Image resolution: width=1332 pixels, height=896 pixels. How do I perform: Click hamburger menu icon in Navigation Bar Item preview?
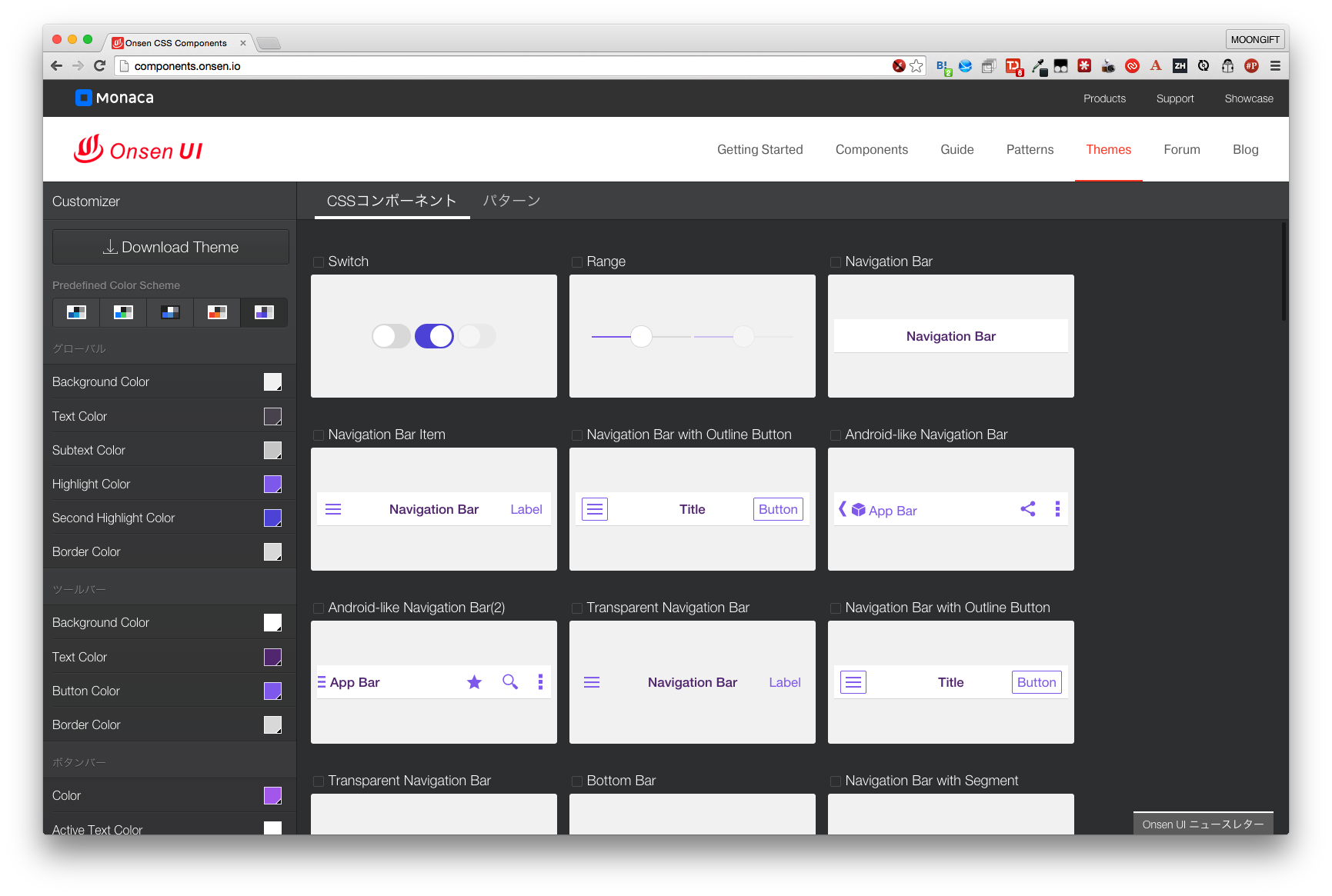click(333, 509)
